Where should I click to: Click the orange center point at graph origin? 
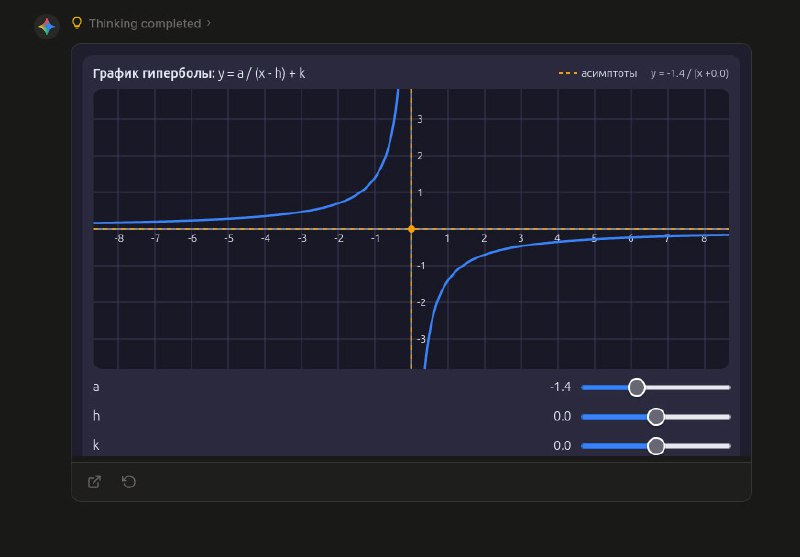pos(411,229)
